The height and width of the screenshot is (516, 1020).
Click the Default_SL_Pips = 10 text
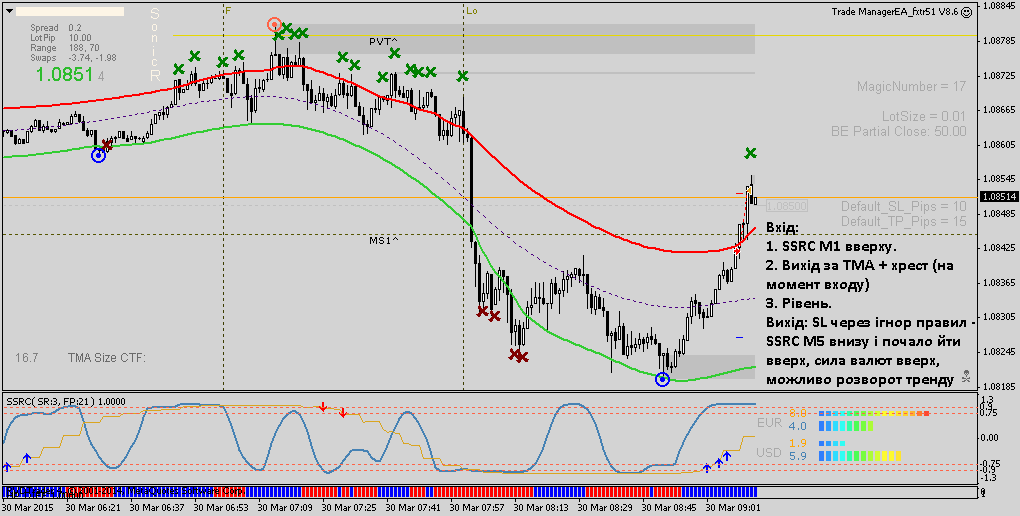click(904, 206)
